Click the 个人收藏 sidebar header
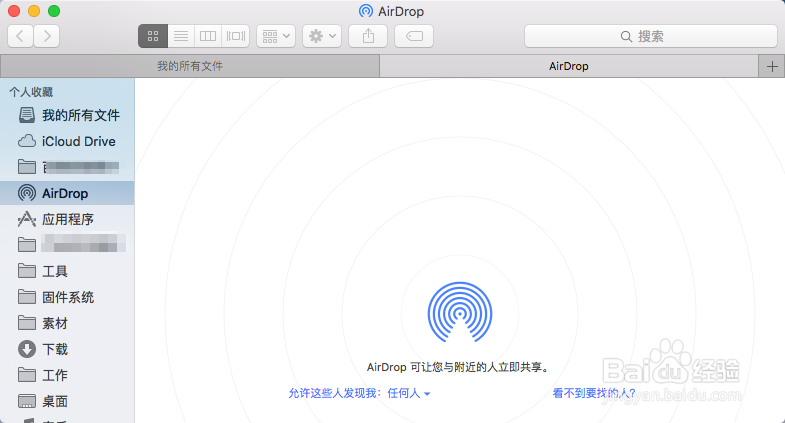Screen dimensions: 785x423 coord(31,92)
